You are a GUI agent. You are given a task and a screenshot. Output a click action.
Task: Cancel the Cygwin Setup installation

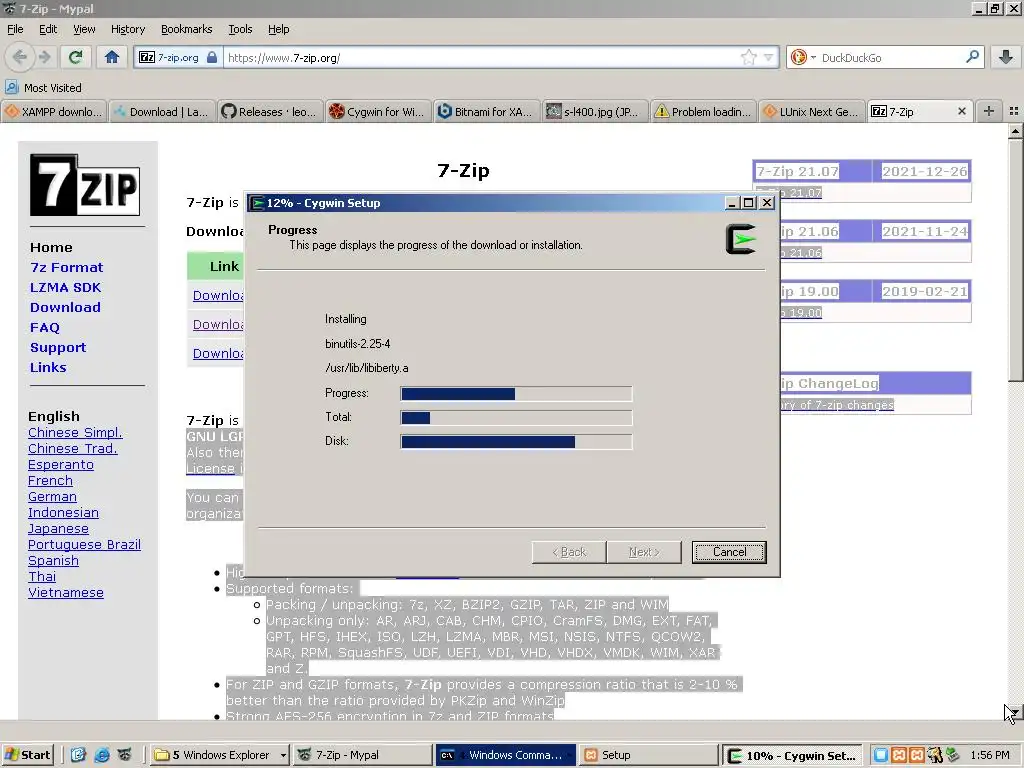pyautogui.click(x=729, y=552)
